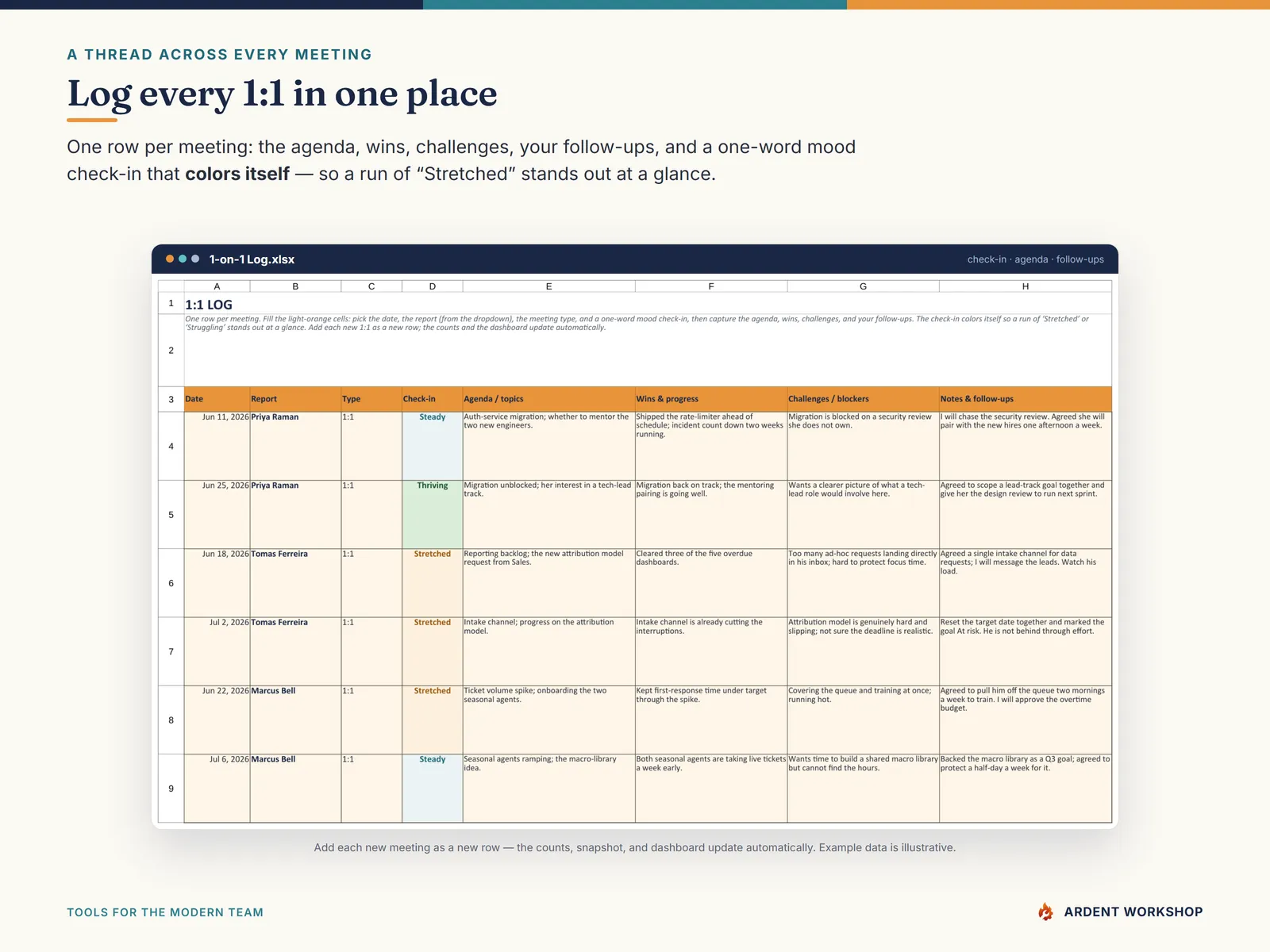Click the 'ARDENT WORKSHOP' brand name

click(1133, 912)
